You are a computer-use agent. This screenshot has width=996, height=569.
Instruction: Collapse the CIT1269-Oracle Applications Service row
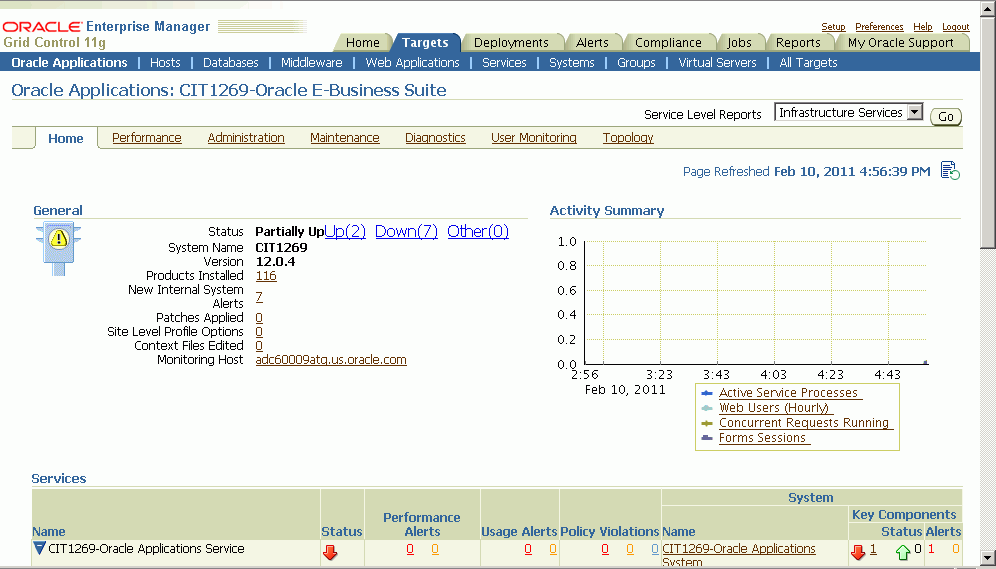(39, 548)
